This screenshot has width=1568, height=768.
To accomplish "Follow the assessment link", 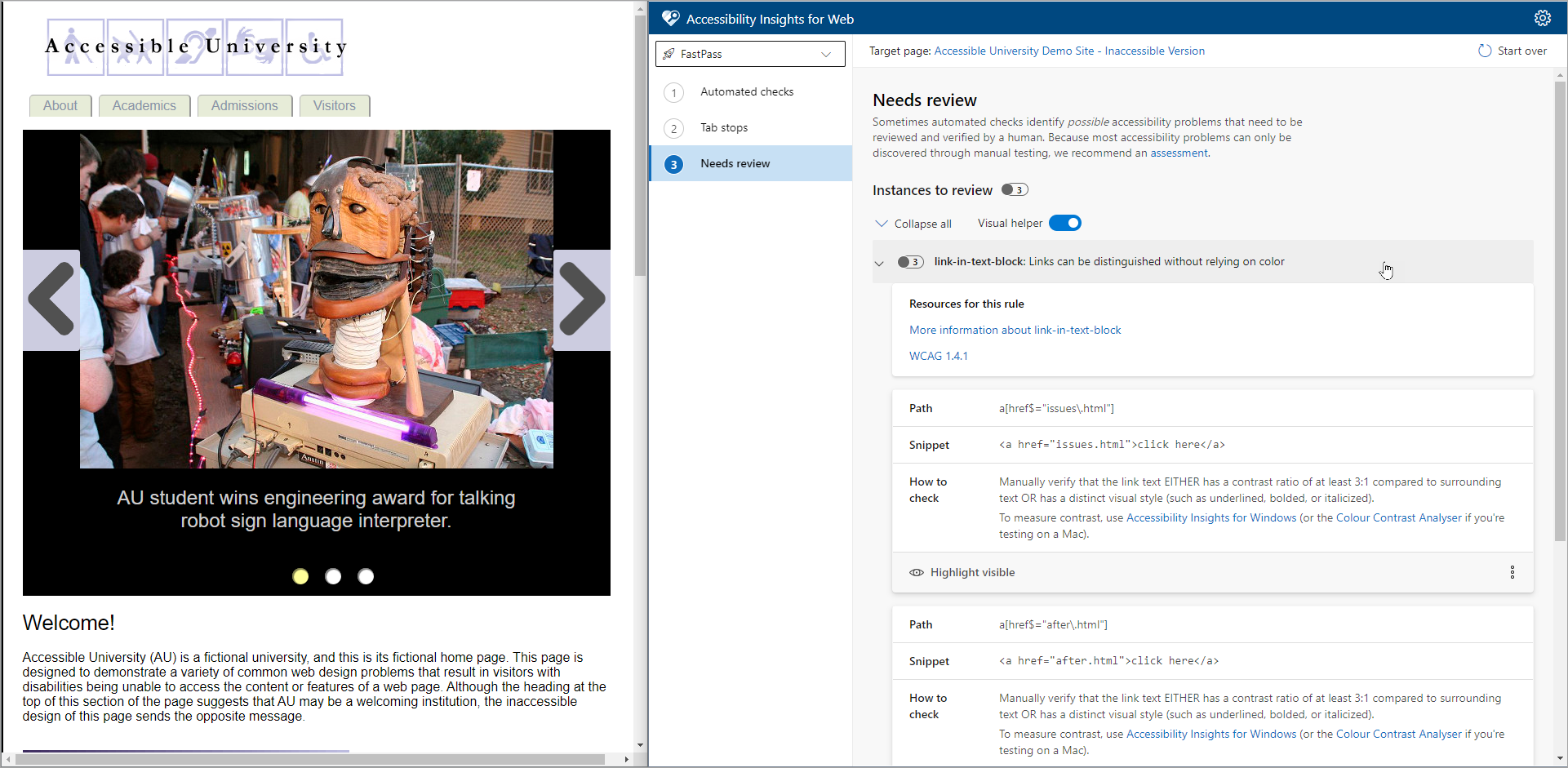I will [1179, 153].
